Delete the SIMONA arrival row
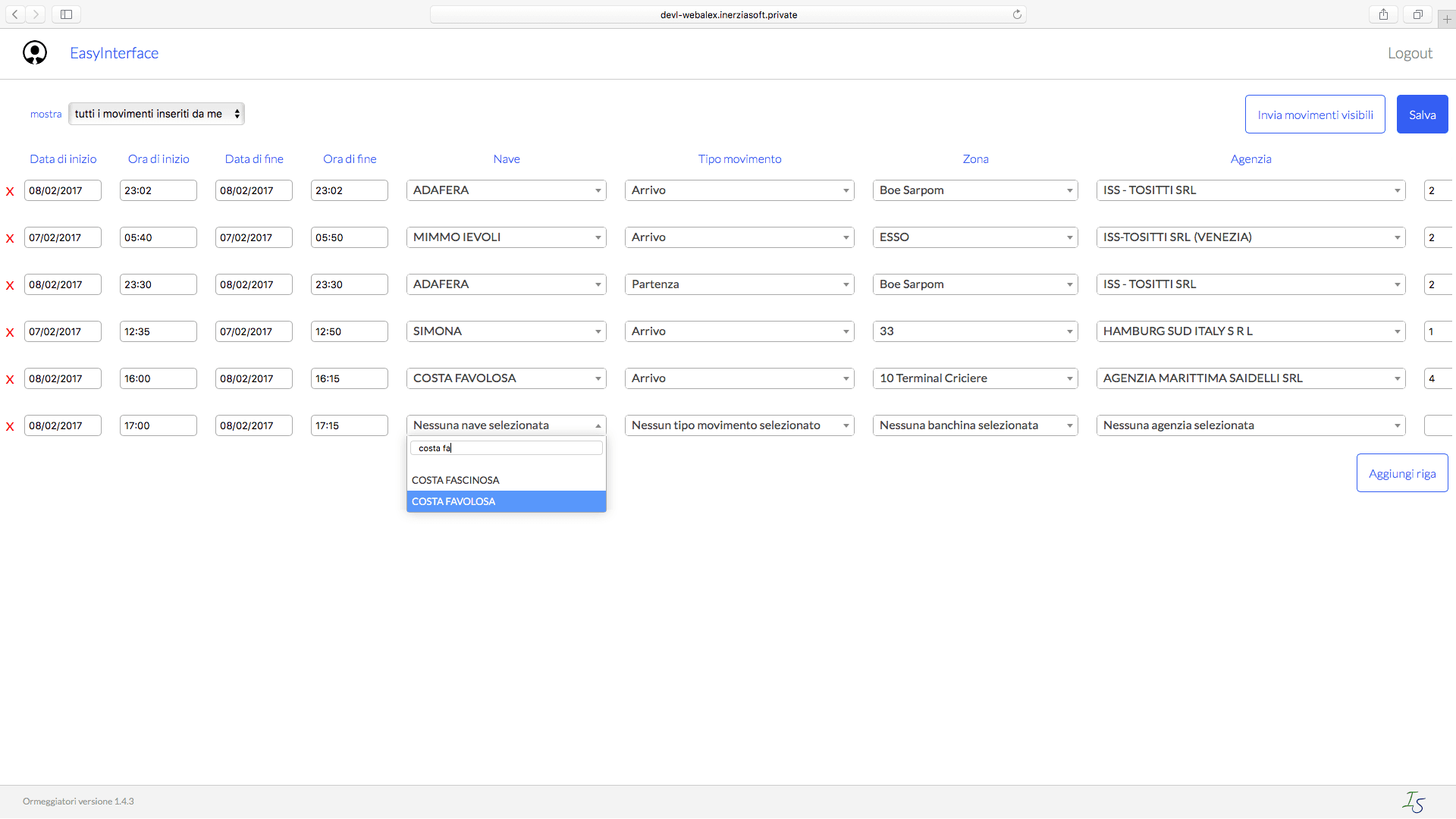 (10, 331)
